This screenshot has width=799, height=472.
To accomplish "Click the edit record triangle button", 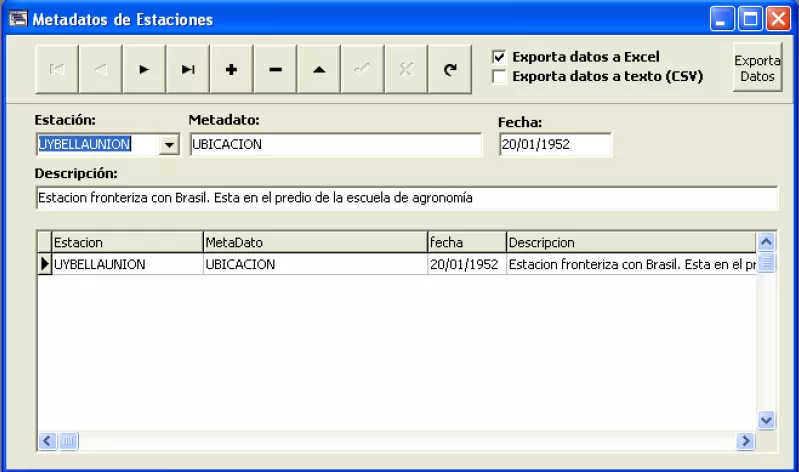I will (x=319, y=69).
